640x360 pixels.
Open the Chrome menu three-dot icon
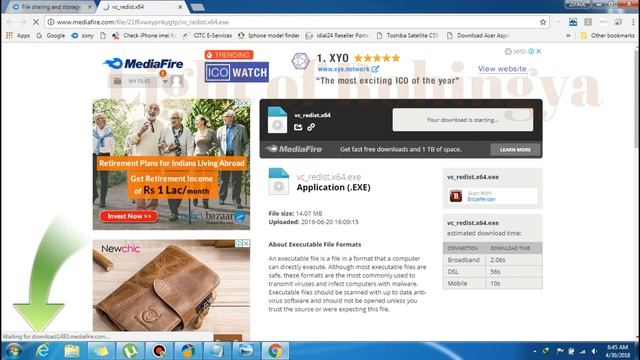click(x=633, y=22)
